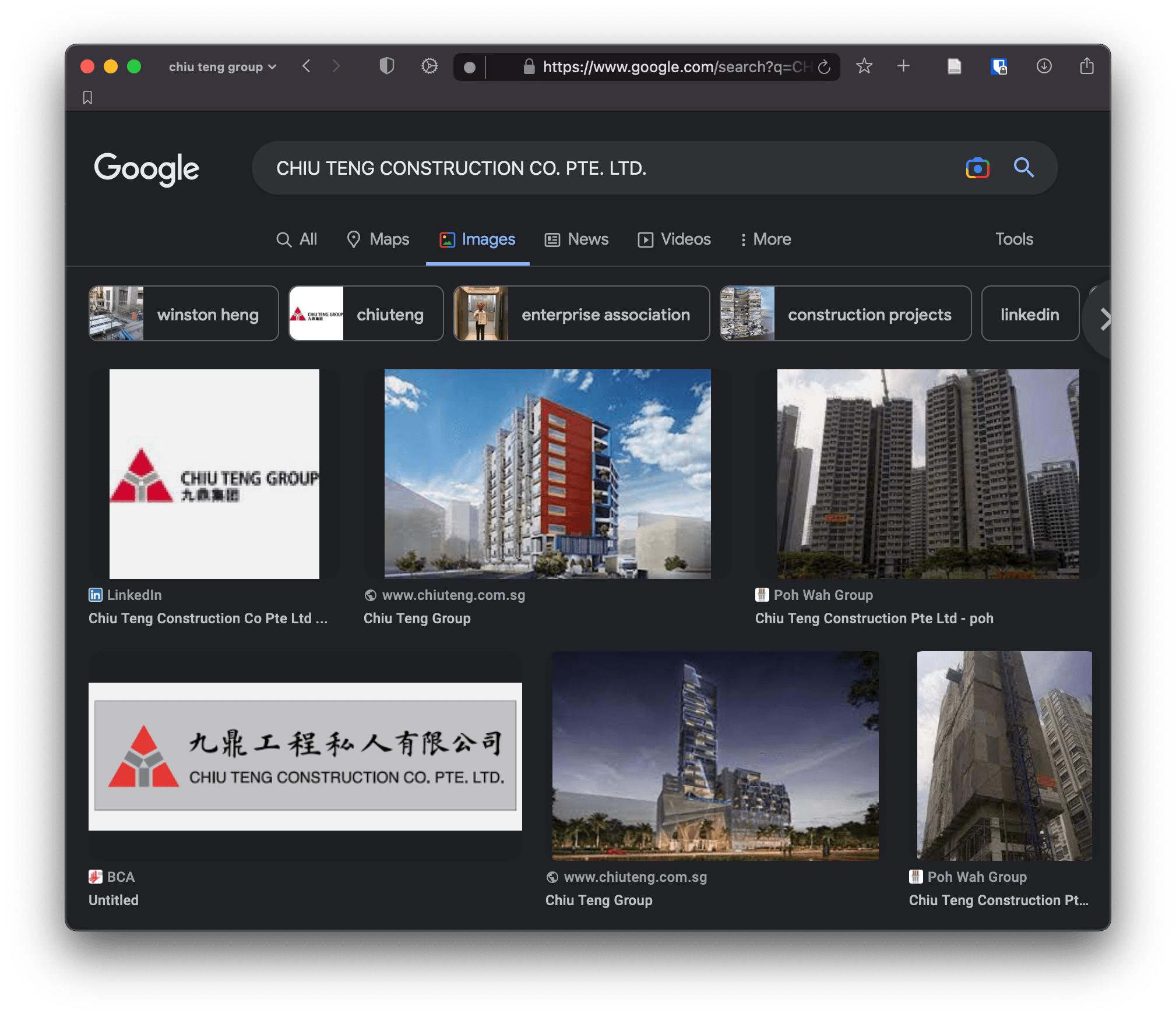This screenshot has height=1017, width=1176.
Task: Filter by the 'enterprise association' chip
Action: 582,313
